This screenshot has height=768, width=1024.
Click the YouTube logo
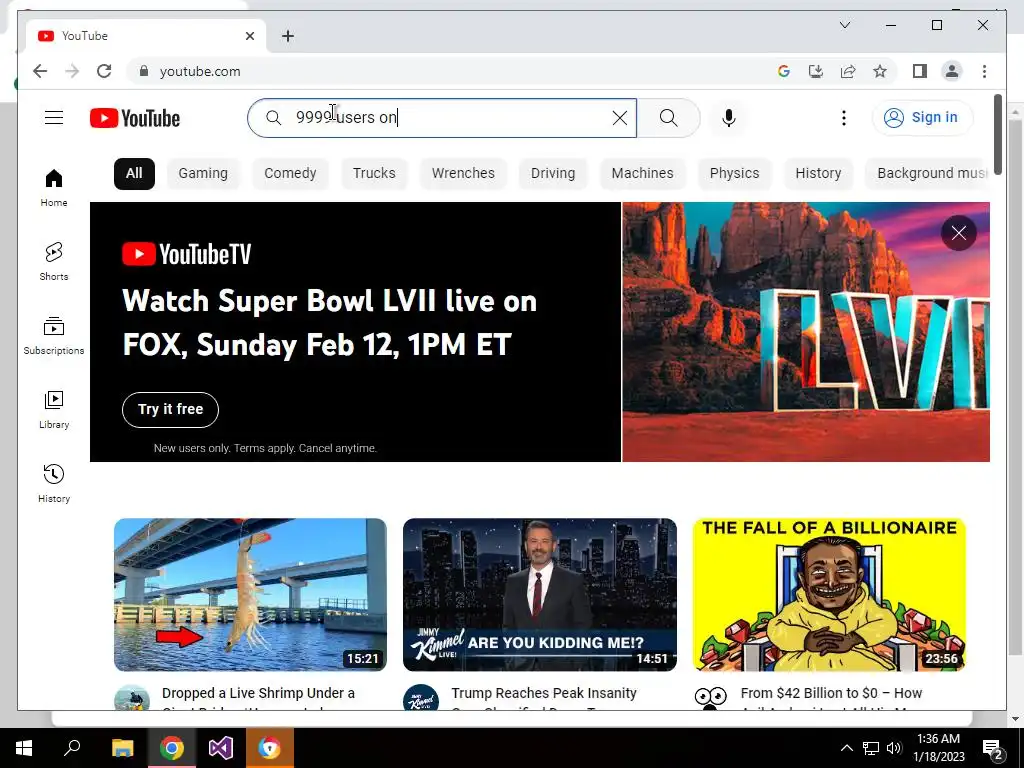point(135,118)
